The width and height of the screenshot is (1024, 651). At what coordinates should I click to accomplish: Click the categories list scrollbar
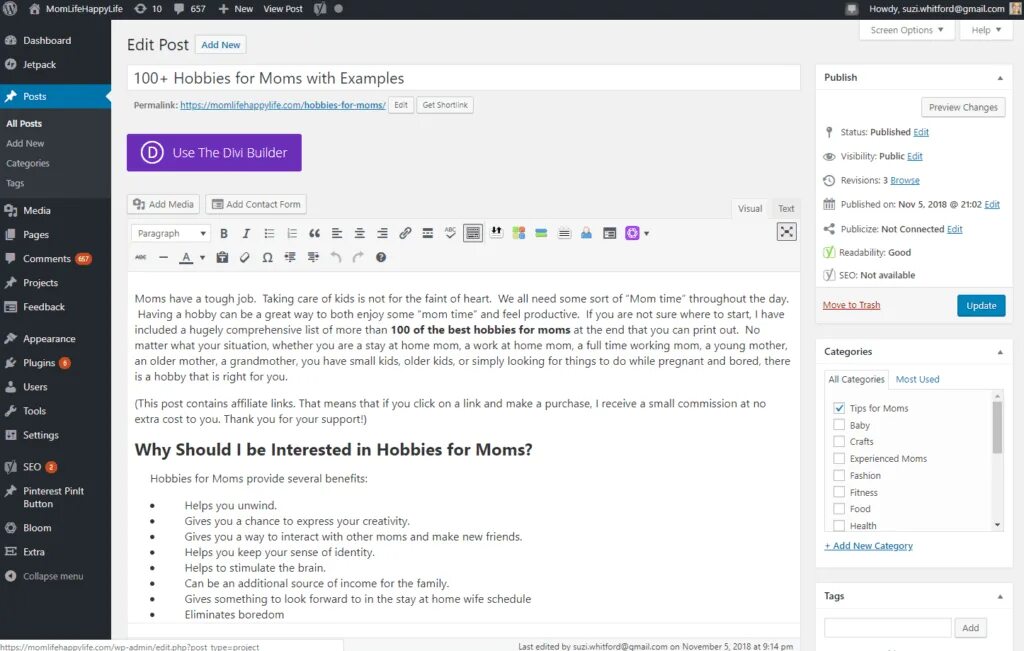(997, 428)
